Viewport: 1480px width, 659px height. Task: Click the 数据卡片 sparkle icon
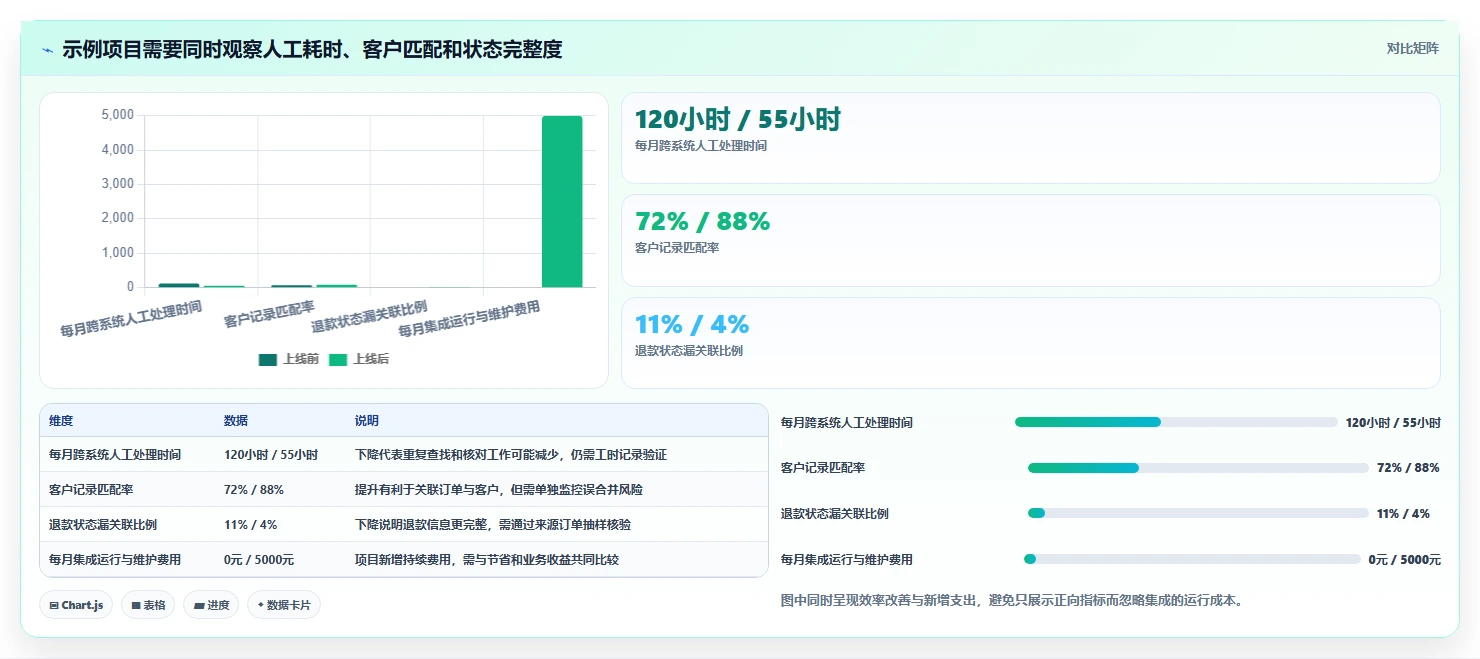(260, 605)
